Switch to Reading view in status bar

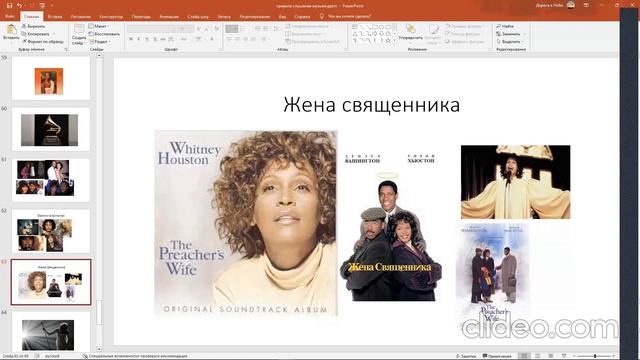click(551, 356)
